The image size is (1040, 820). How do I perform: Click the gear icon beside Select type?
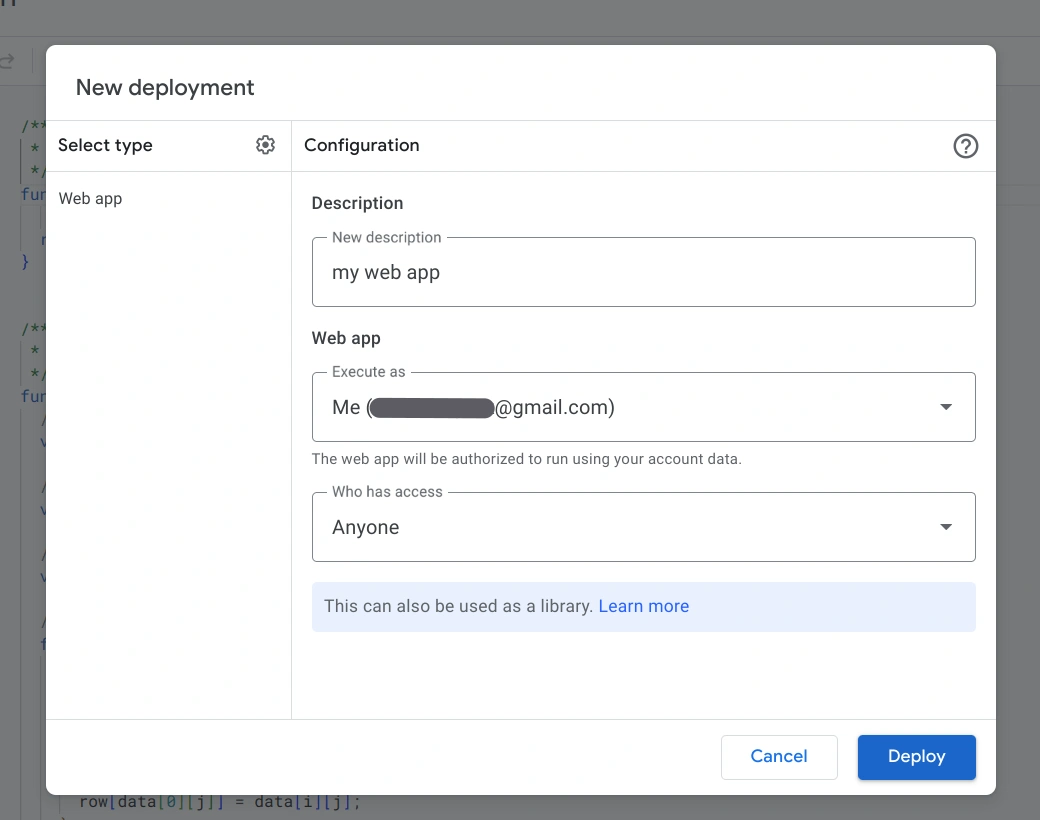pyautogui.click(x=265, y=145)
